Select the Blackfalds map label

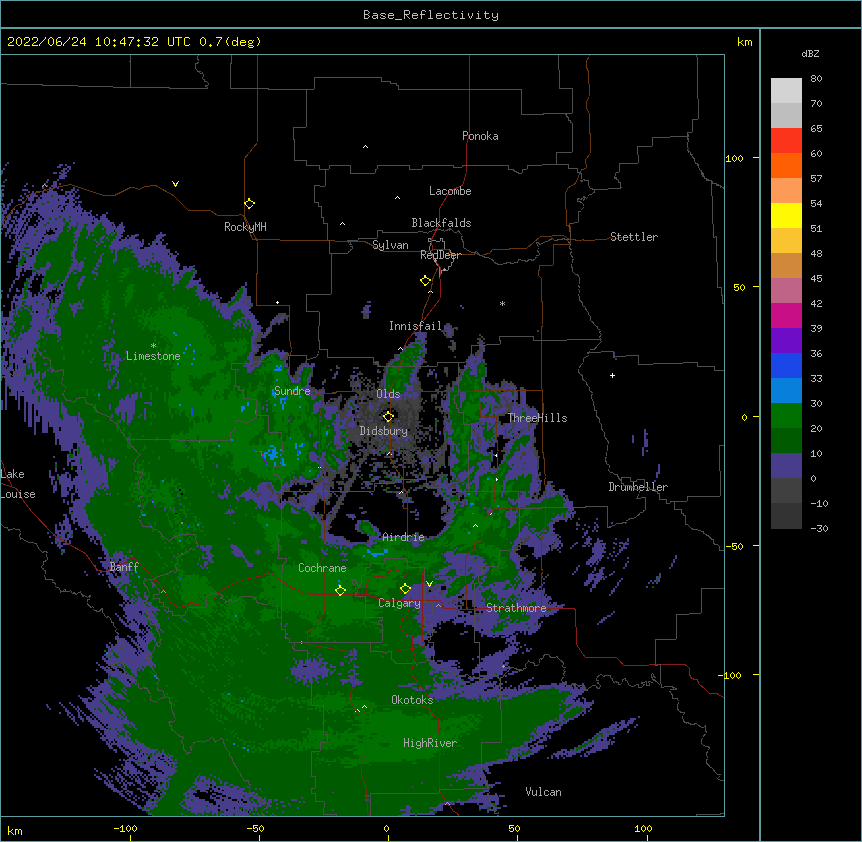coord(441,223)
